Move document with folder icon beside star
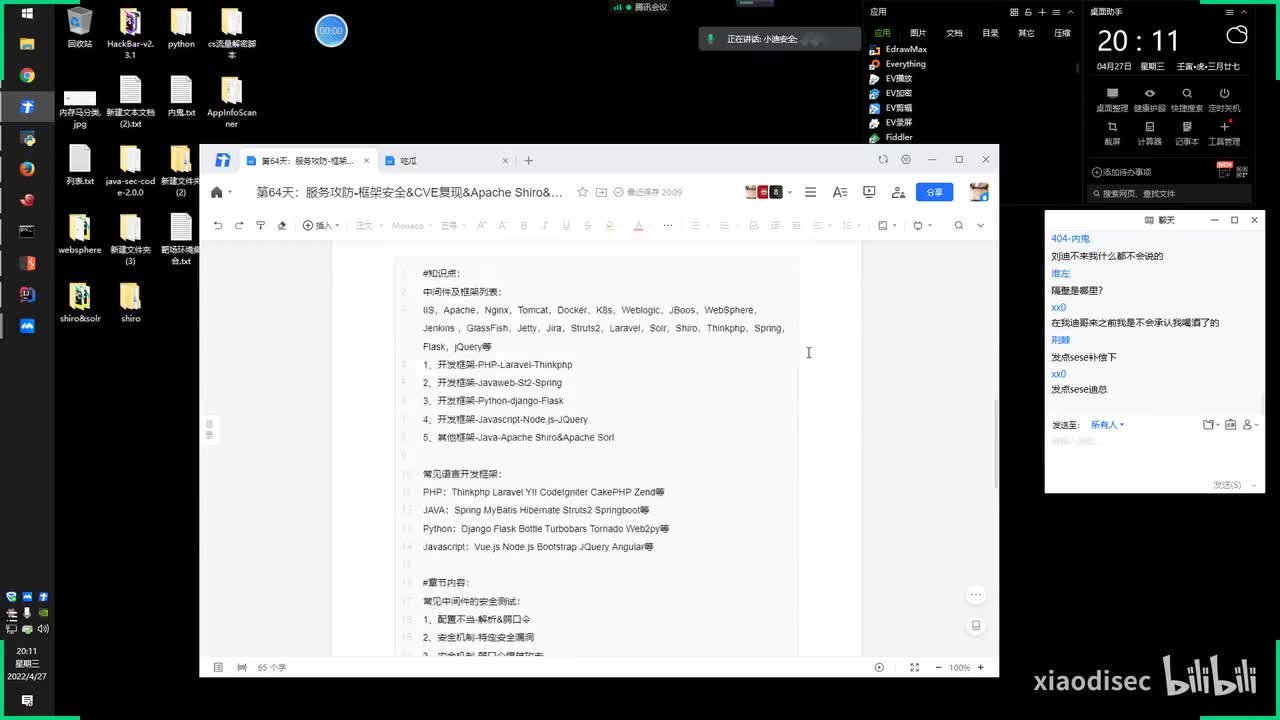 tap(601, 192)
